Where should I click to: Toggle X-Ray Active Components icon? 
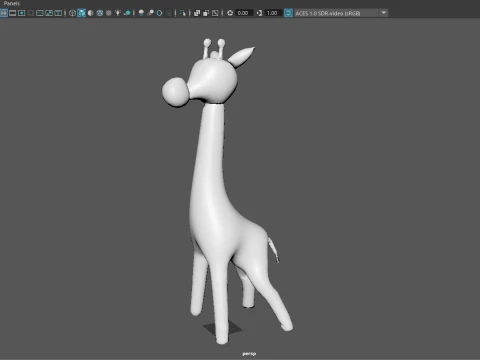coord(206,13)
